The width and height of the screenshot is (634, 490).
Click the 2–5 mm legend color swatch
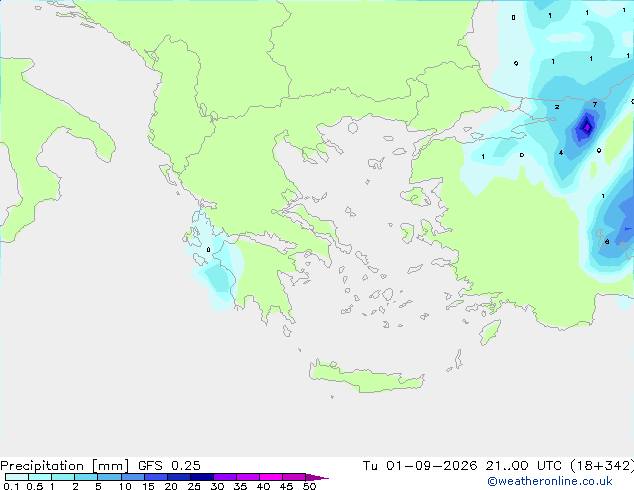point(86,477)
